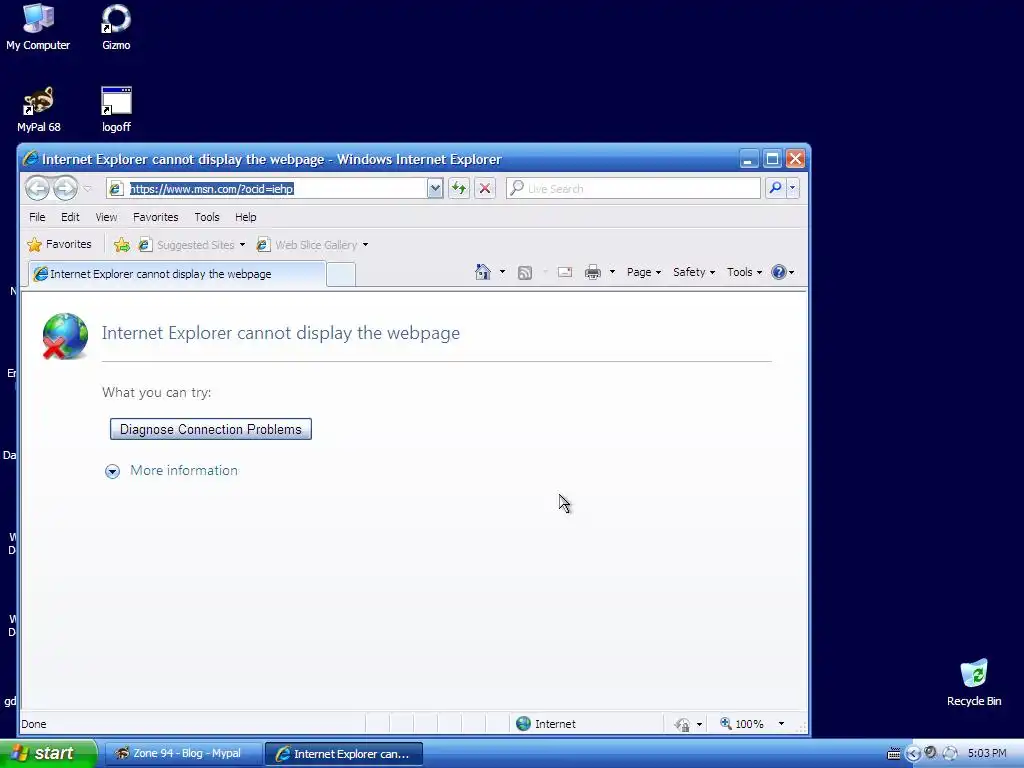Expand the Home button dropdown arrow
Image resolution: width=1024 pixels, height=768 pixels.
[x=502, y=272]
